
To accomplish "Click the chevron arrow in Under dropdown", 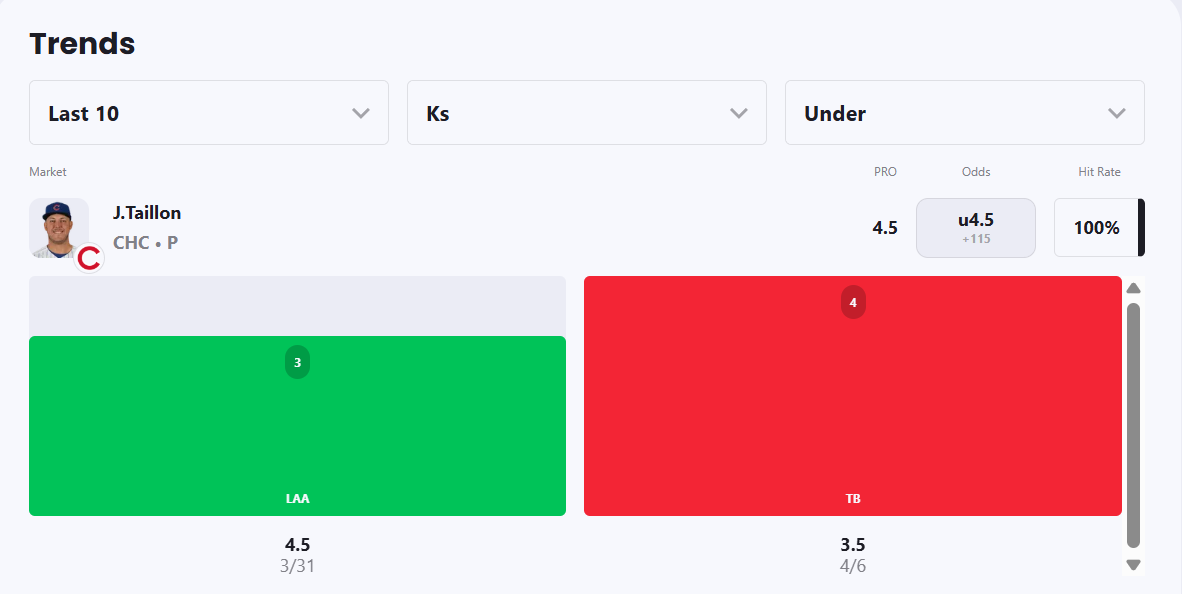I will tap(1117, 113).
